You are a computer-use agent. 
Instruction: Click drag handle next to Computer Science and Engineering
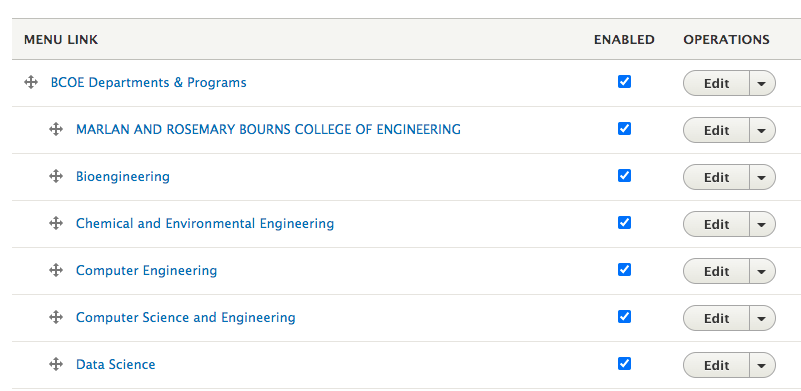[x=56, y=317]
